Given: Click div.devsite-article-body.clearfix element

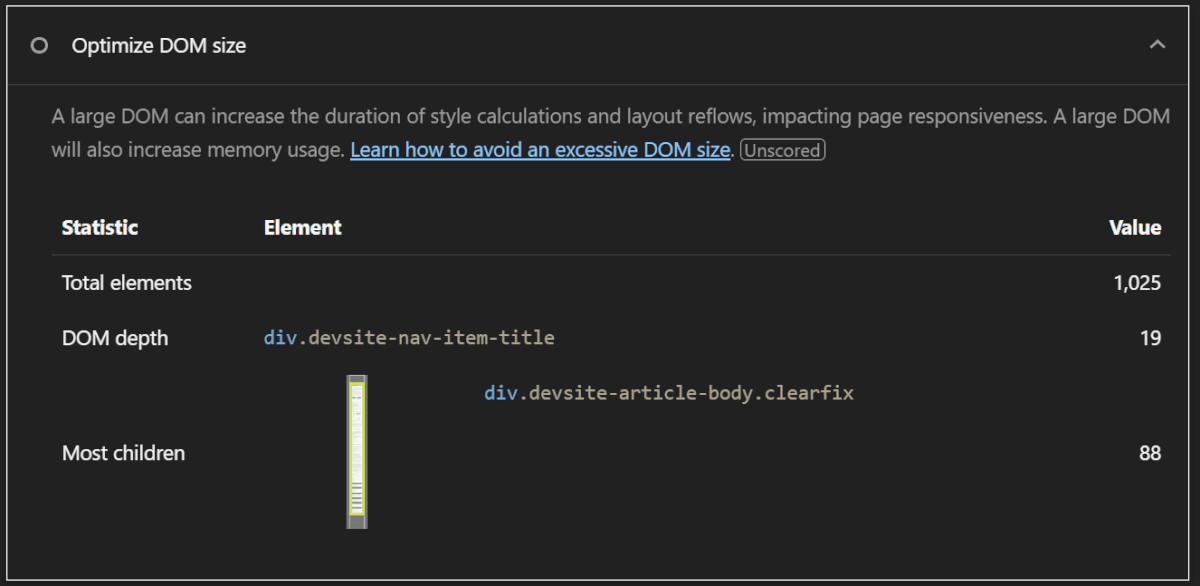Looking at the screenshot, I should tap(669, 393).
